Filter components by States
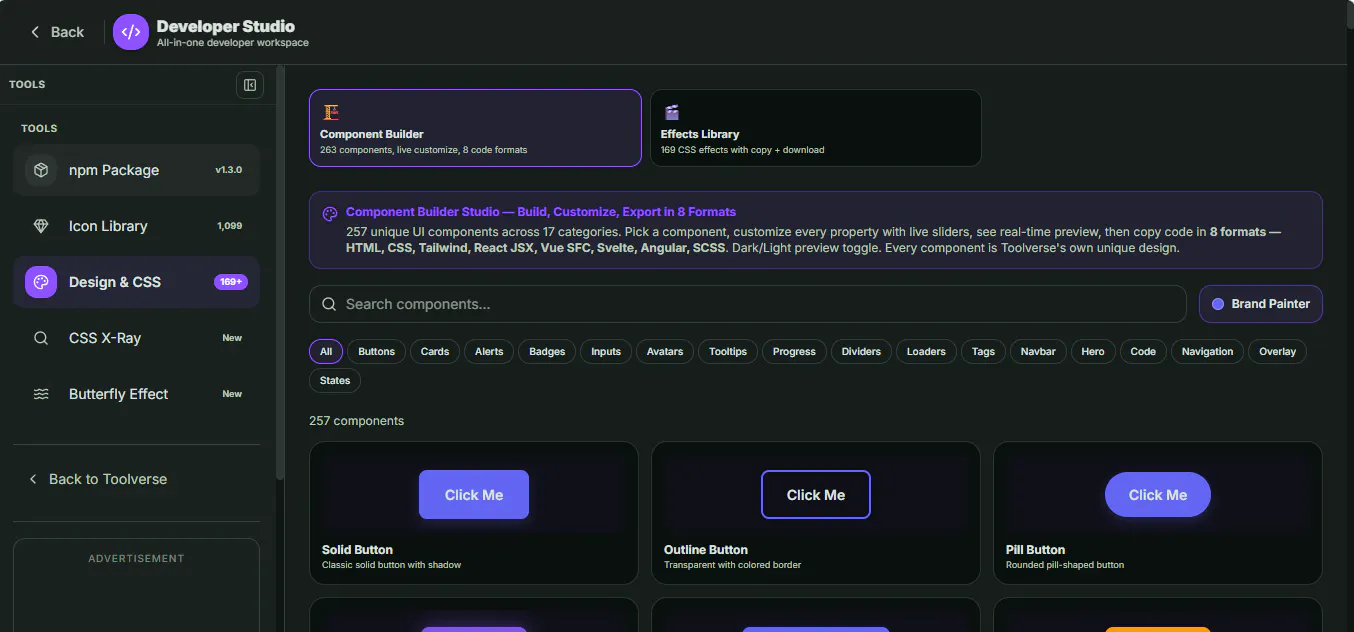The height and width of the screenshot is (632, 1354). (x=335, y=381)
